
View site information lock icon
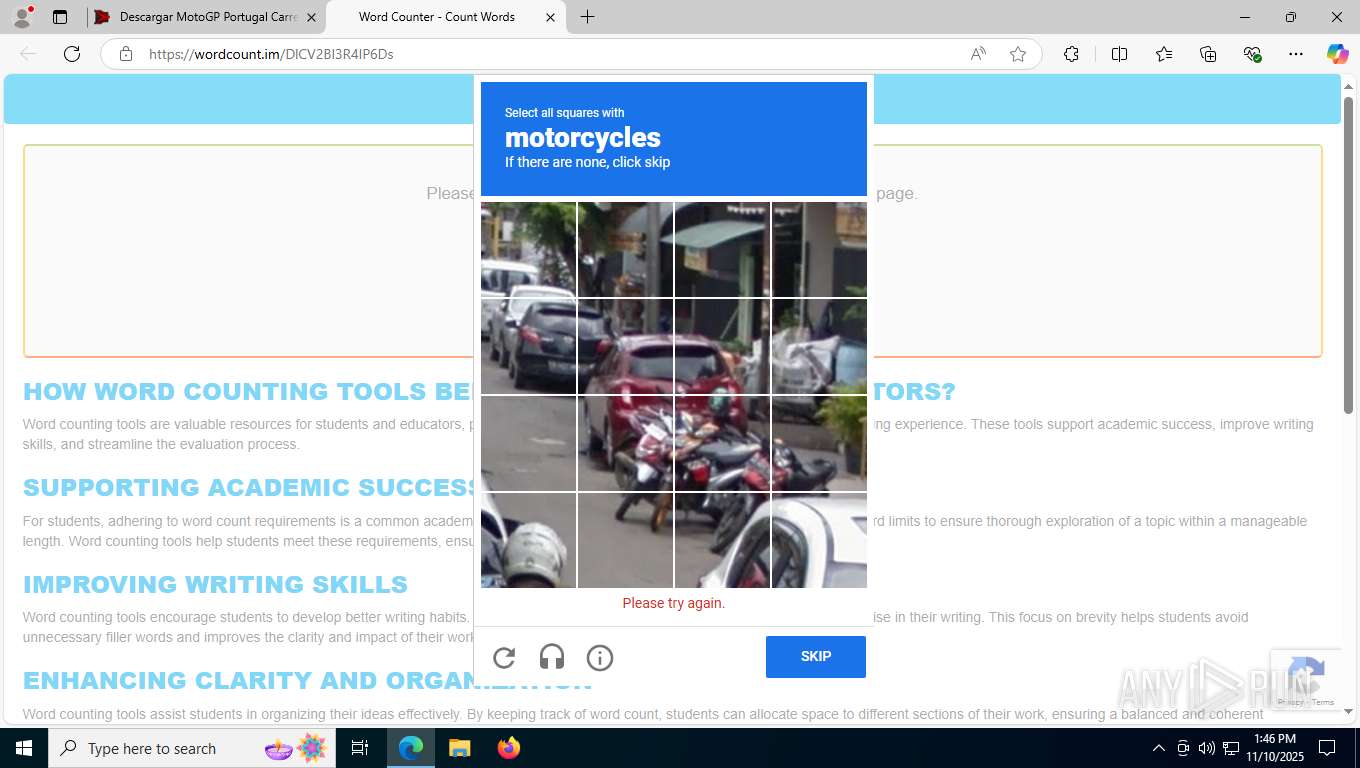click(126, 54)
